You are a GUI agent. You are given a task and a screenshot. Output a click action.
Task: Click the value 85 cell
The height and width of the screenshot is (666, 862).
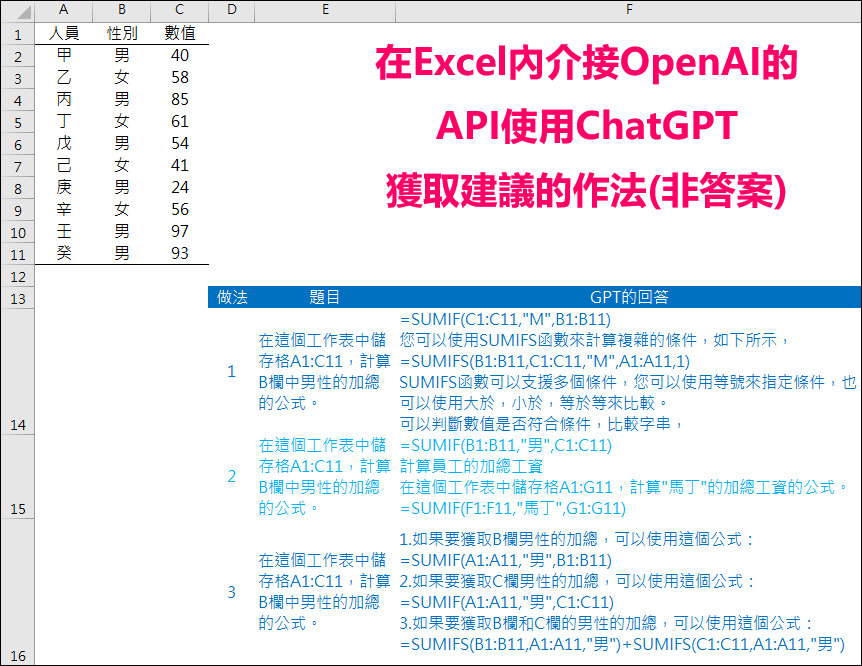click(x=179, y=100)
